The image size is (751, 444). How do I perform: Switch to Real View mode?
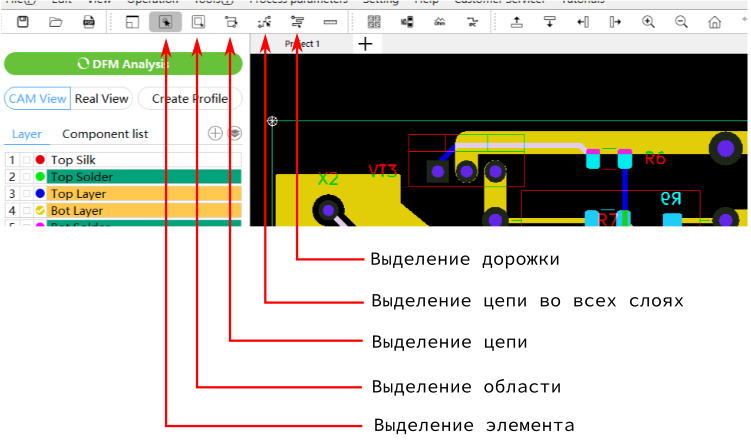(x=101, y=99)
